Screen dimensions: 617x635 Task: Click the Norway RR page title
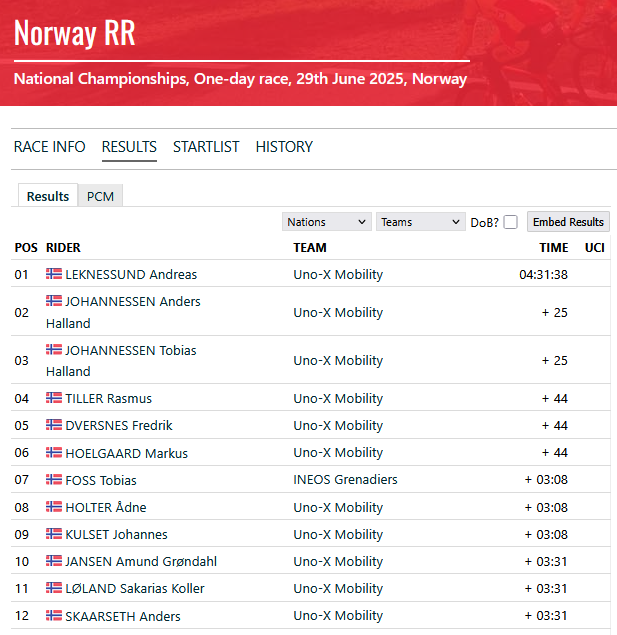[74, 33]
